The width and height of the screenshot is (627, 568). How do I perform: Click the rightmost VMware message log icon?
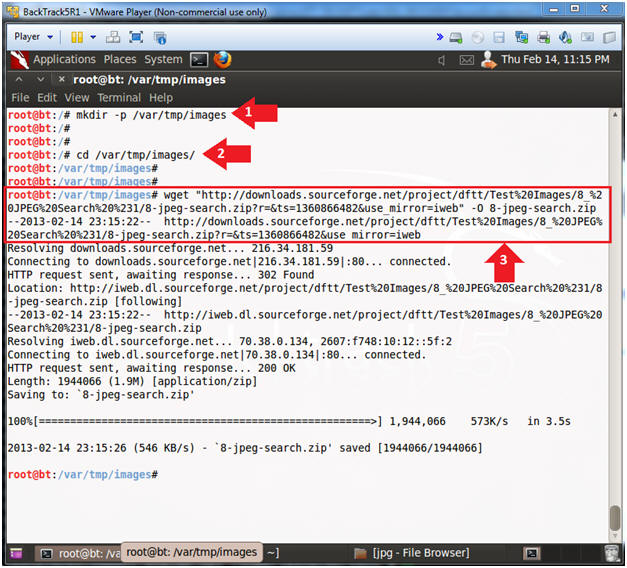(x=609, y=38)
